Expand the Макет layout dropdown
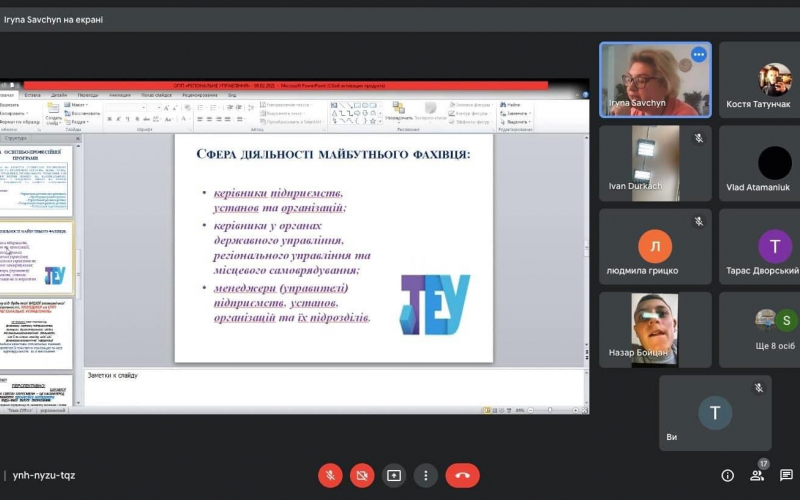 click(76, 105)
